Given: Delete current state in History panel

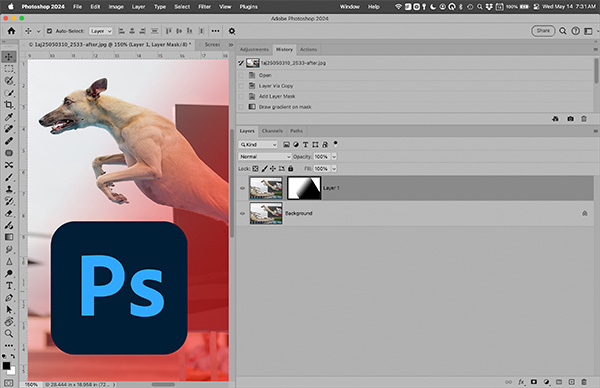Looking at the screenshot, I should pos(584,119).
